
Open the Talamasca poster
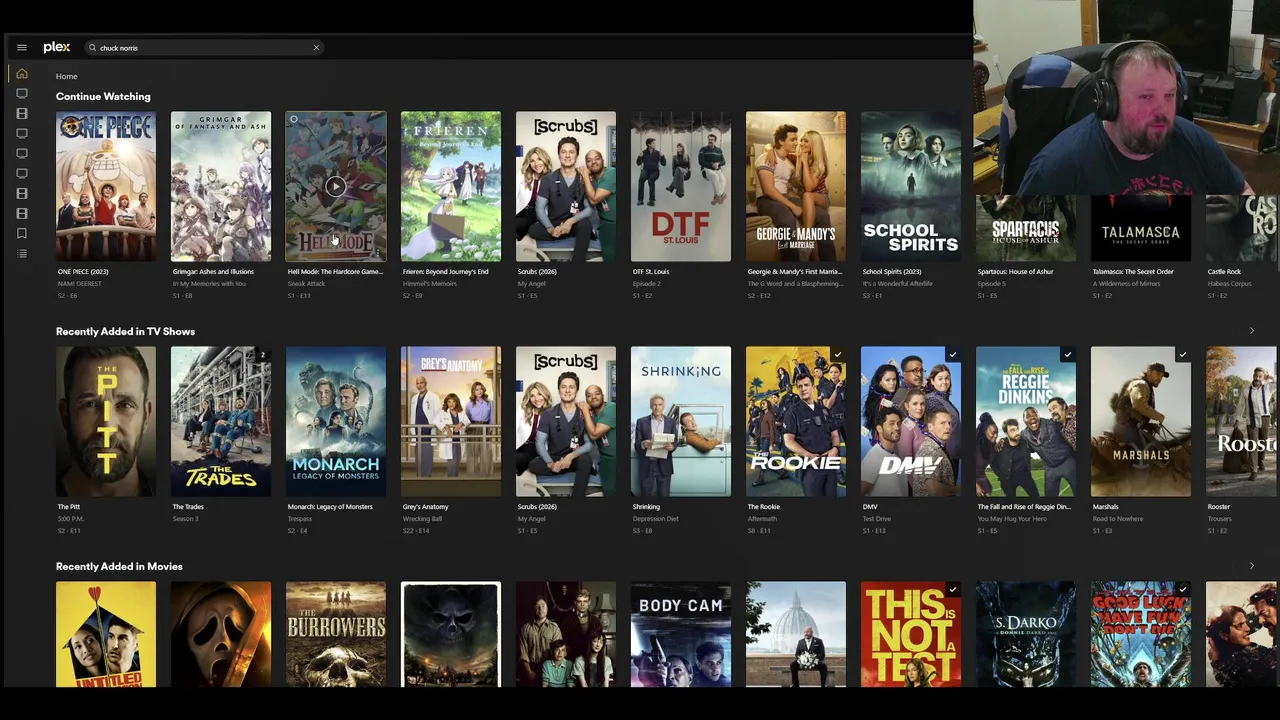(x=1141, y=228)
